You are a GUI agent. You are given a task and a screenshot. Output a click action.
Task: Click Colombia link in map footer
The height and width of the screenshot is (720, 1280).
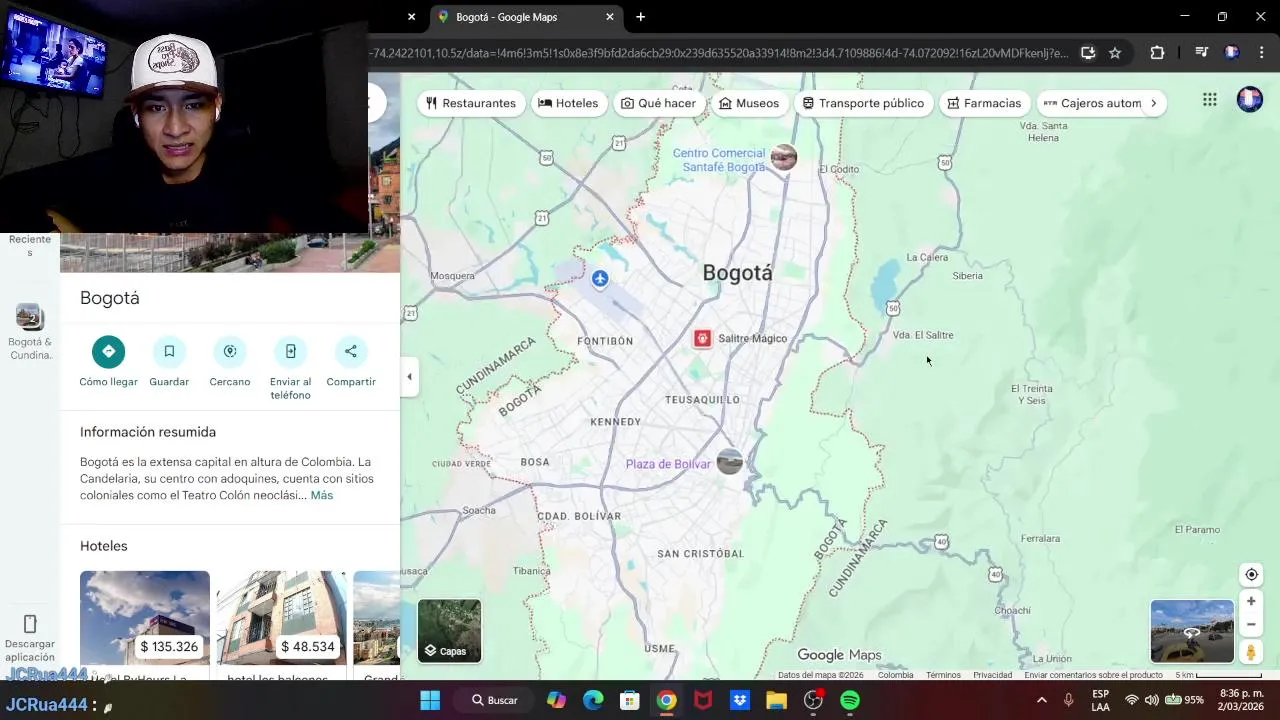(896, 675)
